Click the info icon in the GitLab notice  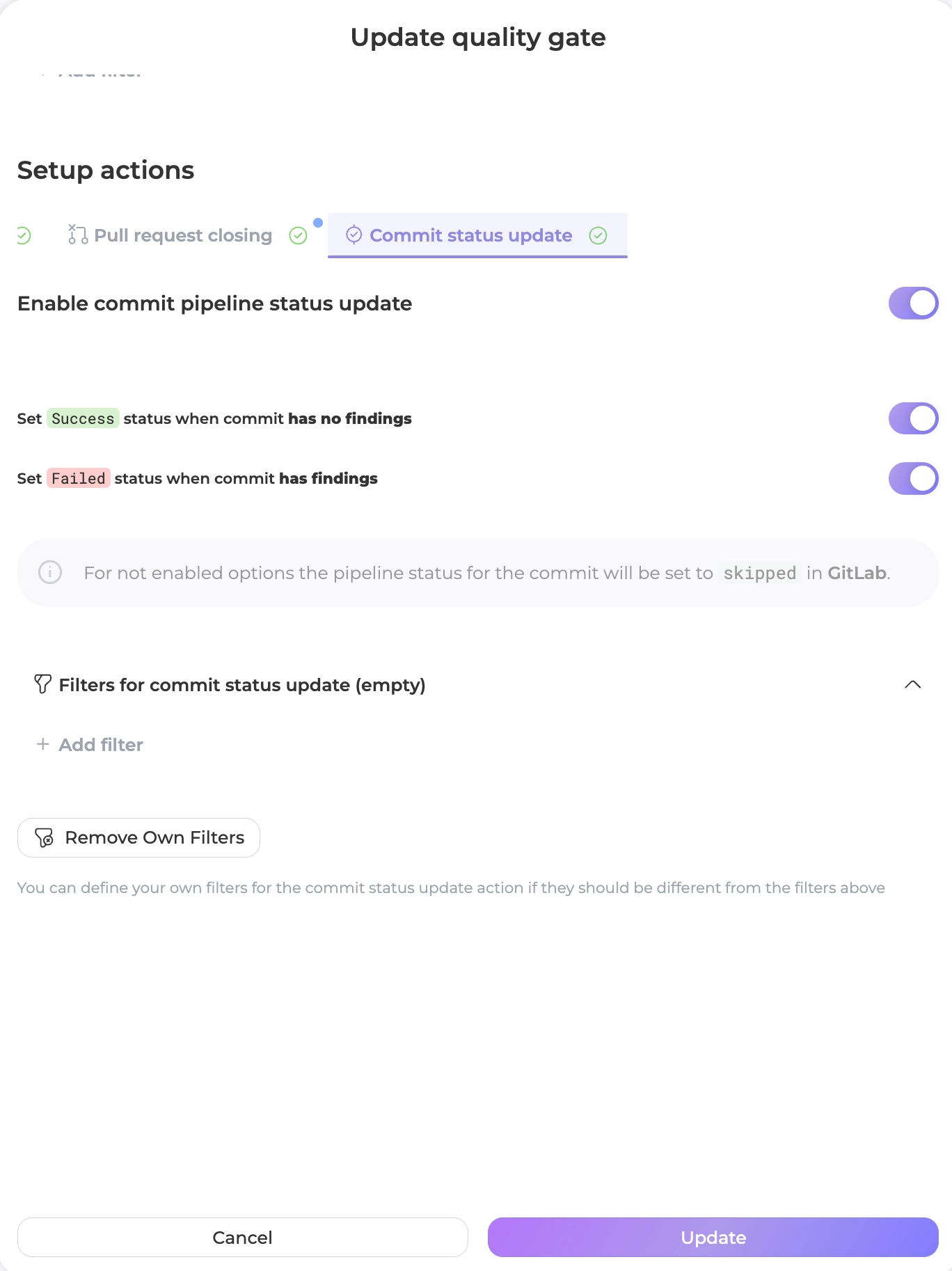point(50,573)
